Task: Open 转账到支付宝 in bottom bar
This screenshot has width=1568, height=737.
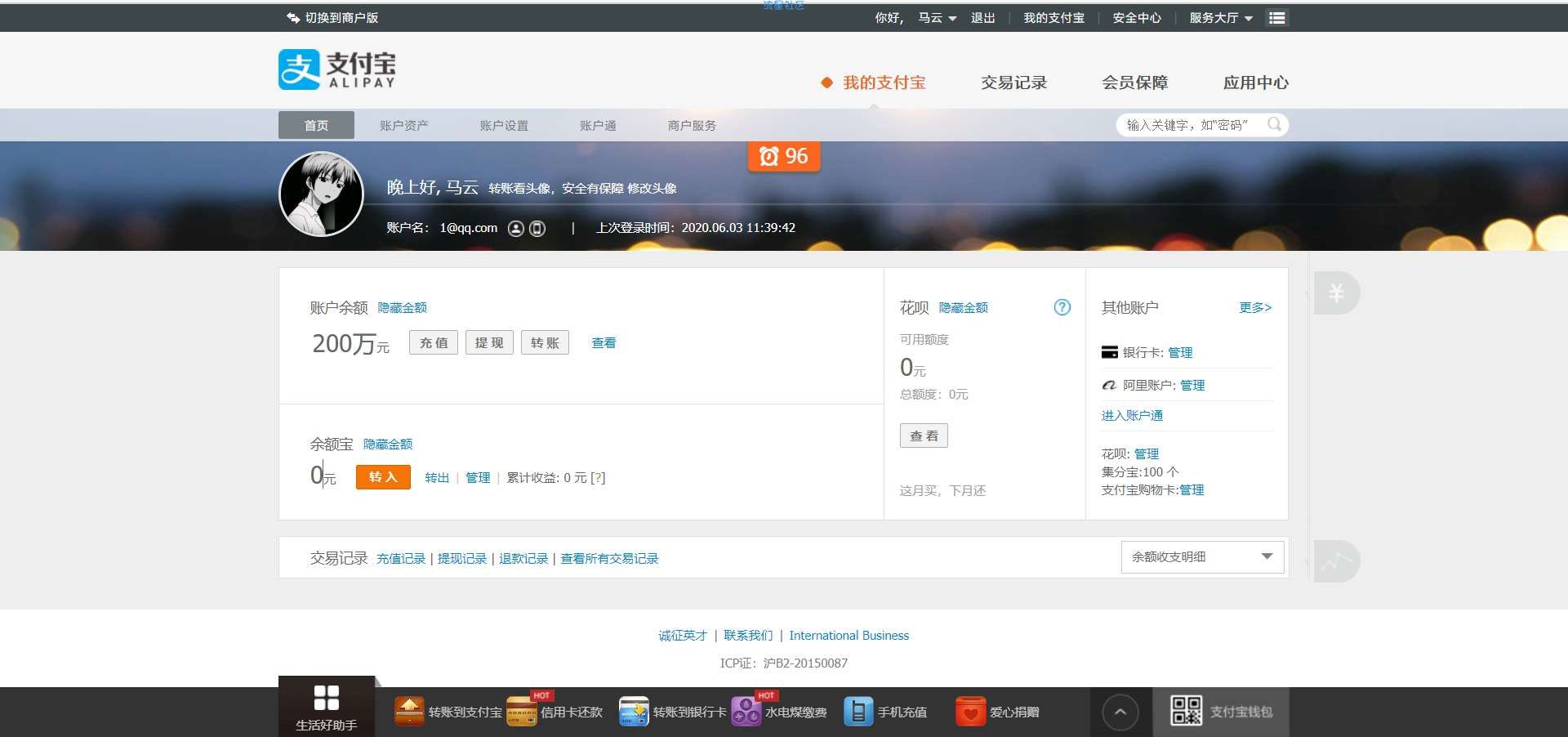Action: pyautogui.click(x=448, y=712)
